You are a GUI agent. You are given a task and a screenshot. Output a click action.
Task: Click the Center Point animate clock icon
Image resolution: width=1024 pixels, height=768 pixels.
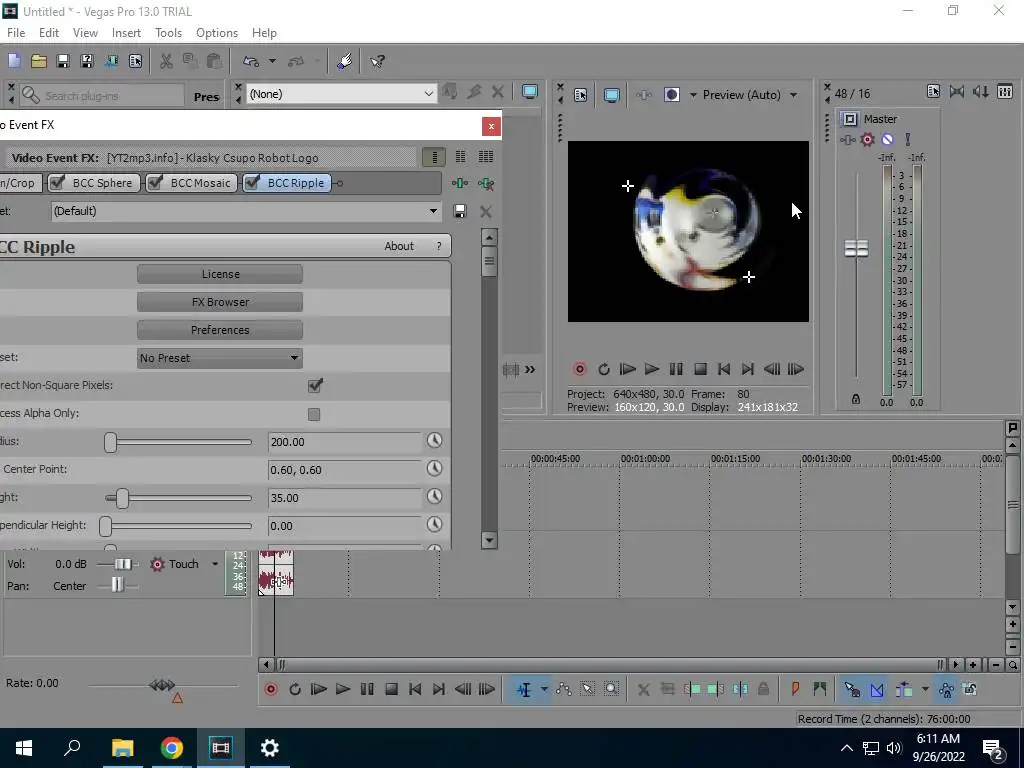[434, 469]
